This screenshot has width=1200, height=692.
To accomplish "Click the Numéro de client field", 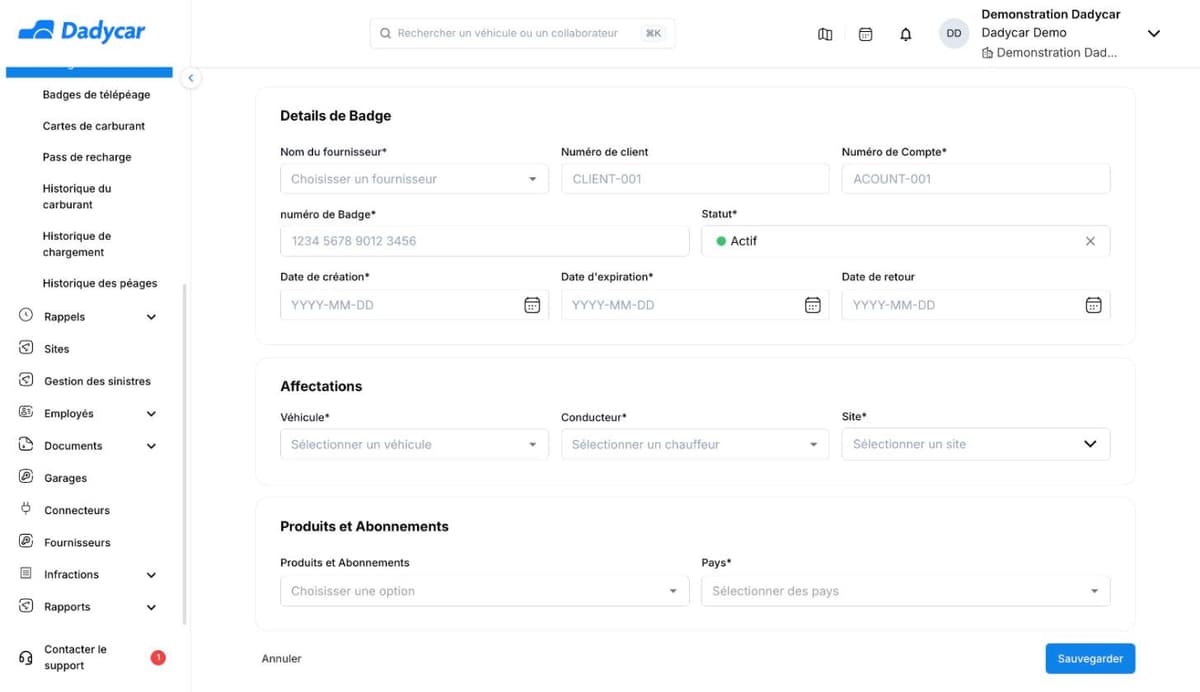I will coord(695,179).
